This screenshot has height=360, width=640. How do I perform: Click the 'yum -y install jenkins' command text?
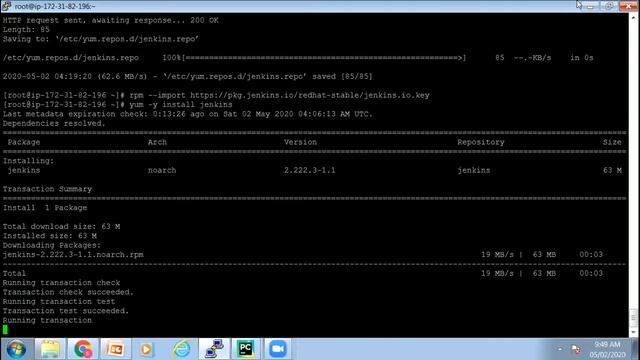pyautogui.click(x=181, y=105)
